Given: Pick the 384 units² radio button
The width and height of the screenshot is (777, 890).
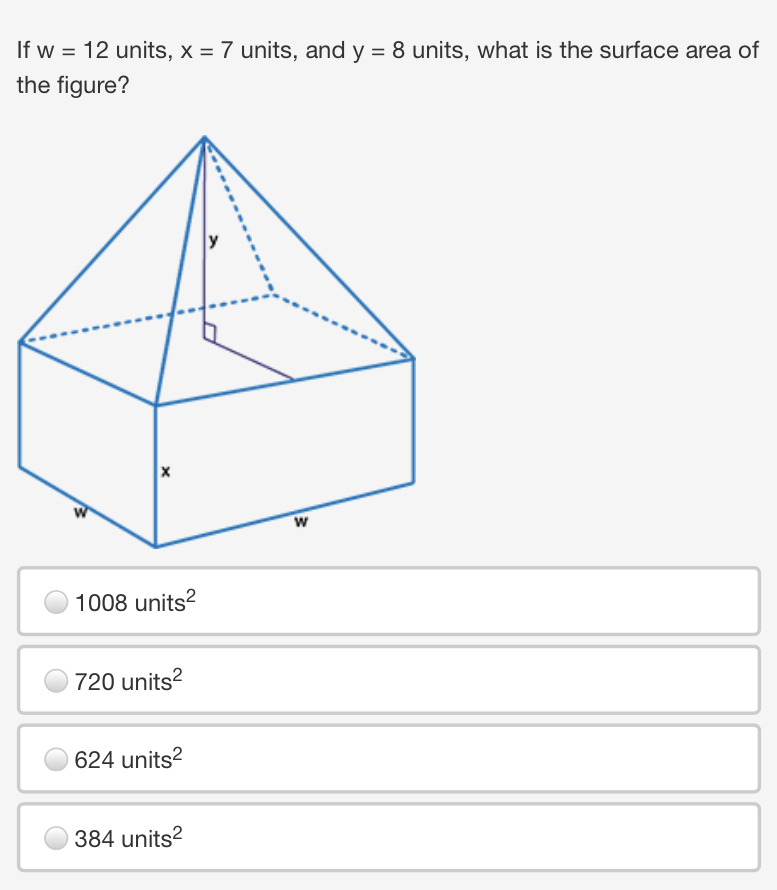Looking at the screenshot, I should coord(57,838).
